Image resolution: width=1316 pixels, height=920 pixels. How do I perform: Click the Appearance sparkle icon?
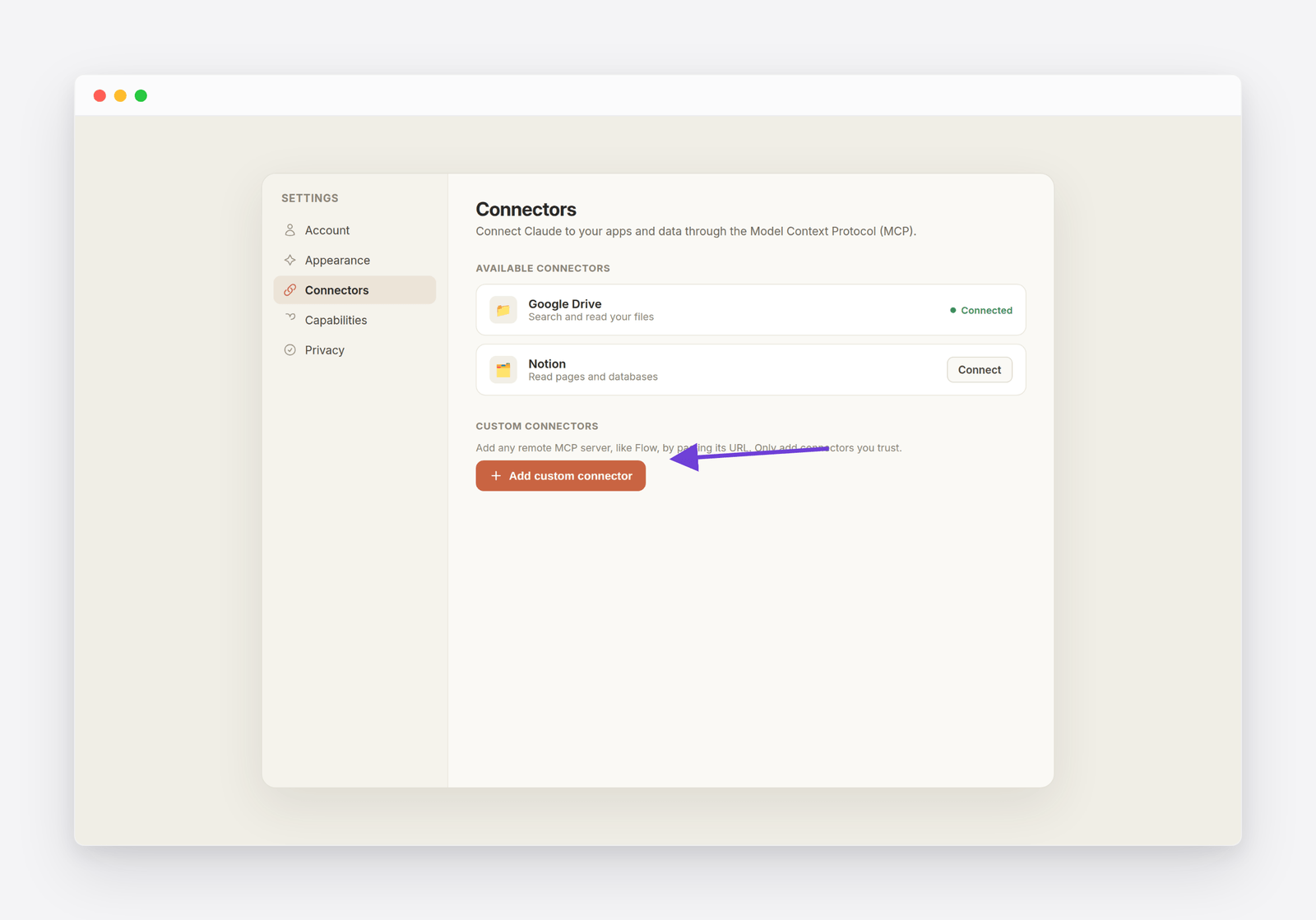click(290, 260)
